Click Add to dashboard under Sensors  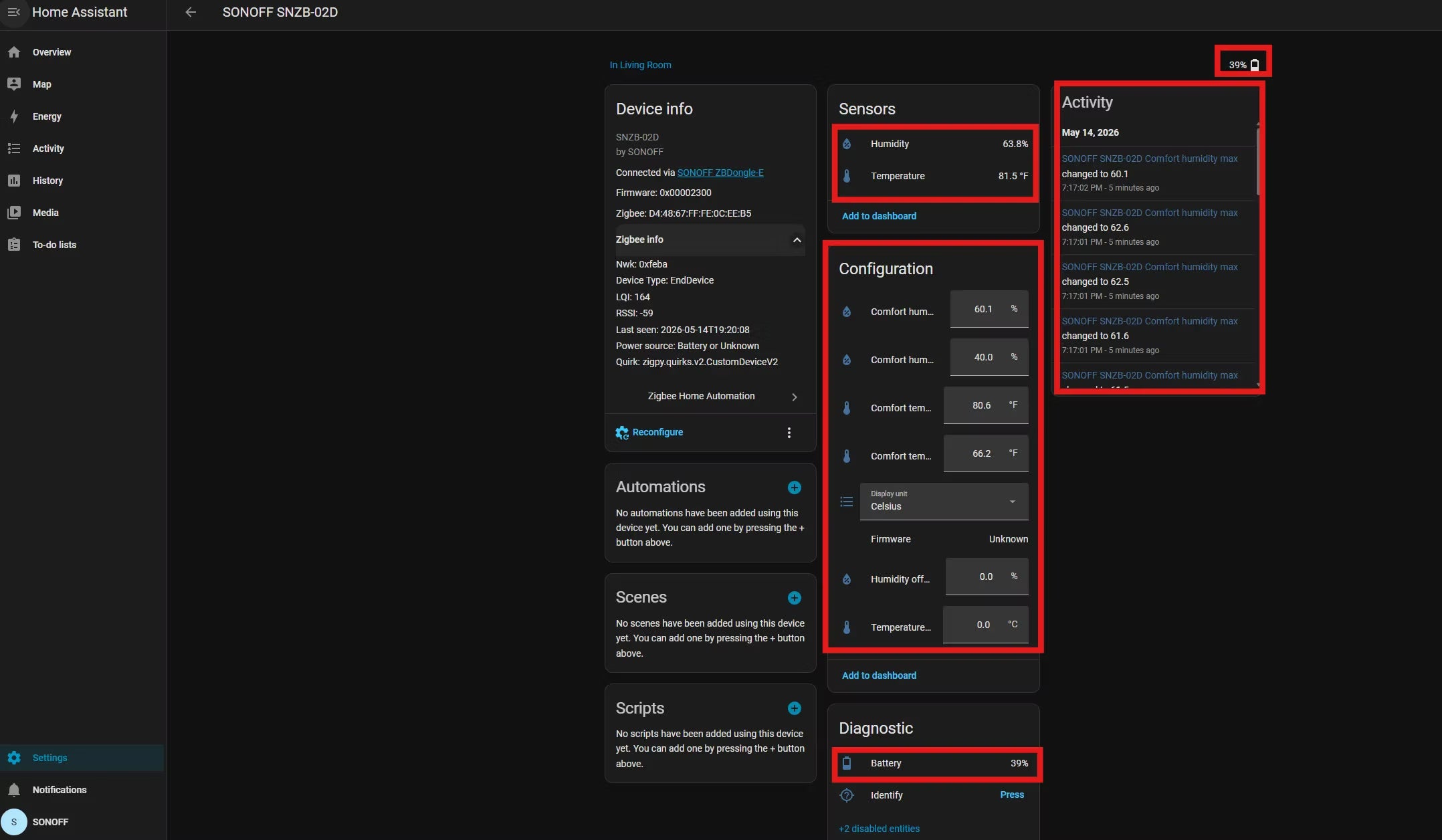click(879, 216)
